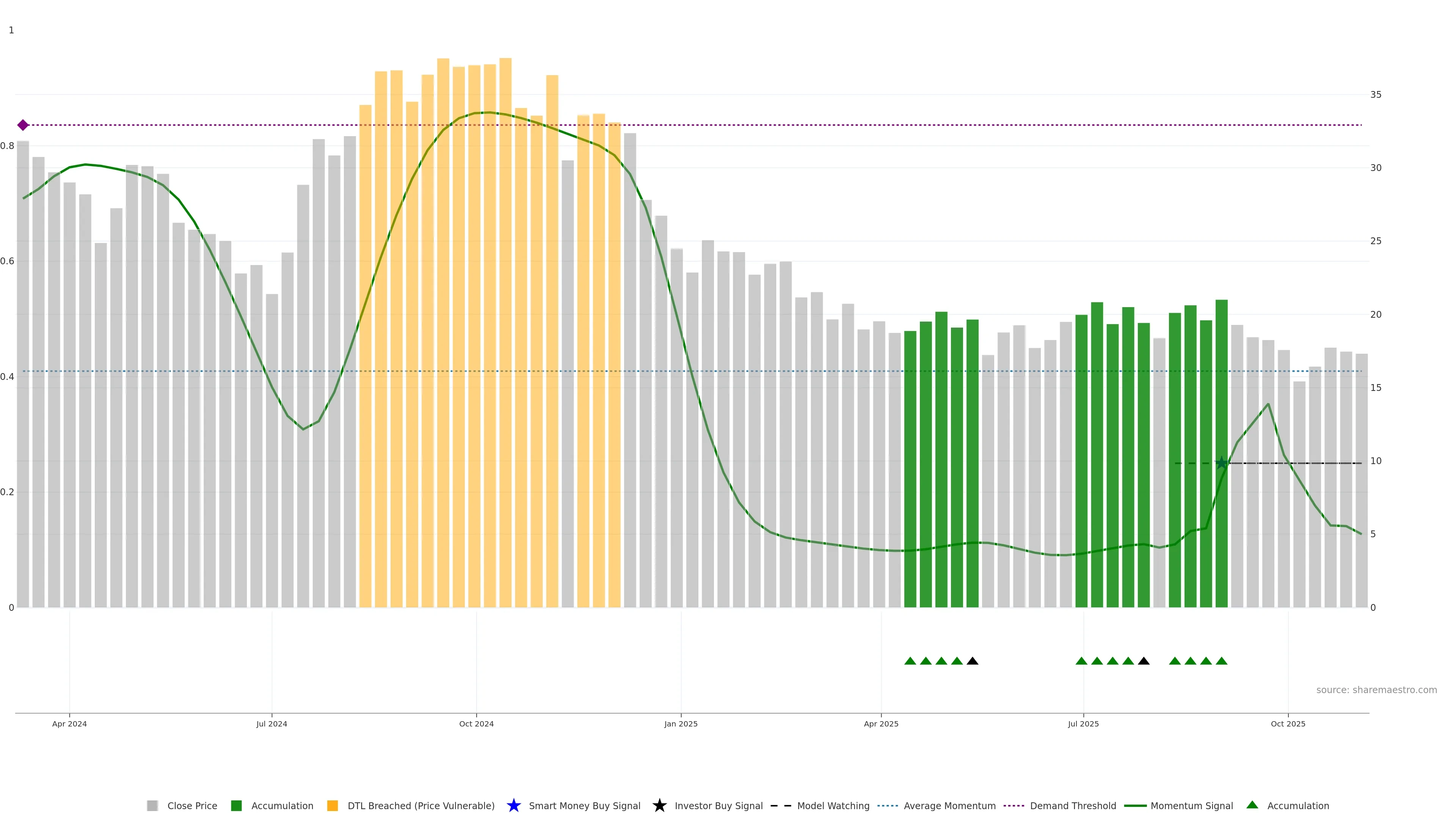Click the first green accumulation triangle marker
1456x819 pixels.
[910, 661]
